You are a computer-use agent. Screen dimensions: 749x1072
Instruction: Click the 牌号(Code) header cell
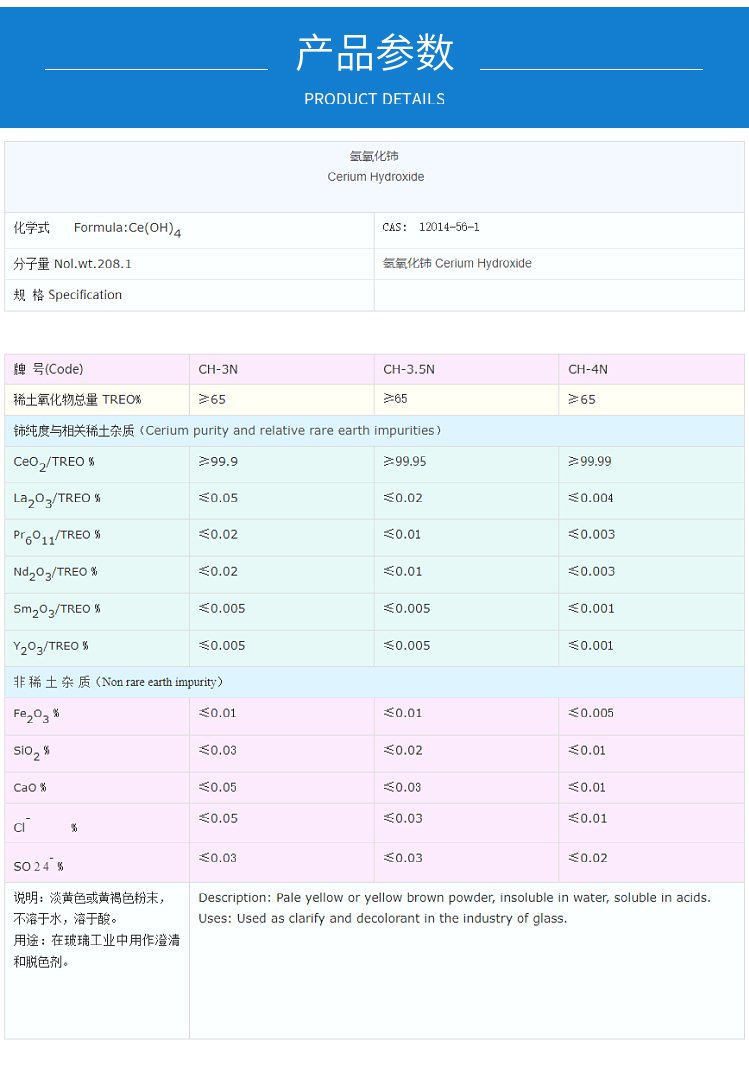point(48,369)
